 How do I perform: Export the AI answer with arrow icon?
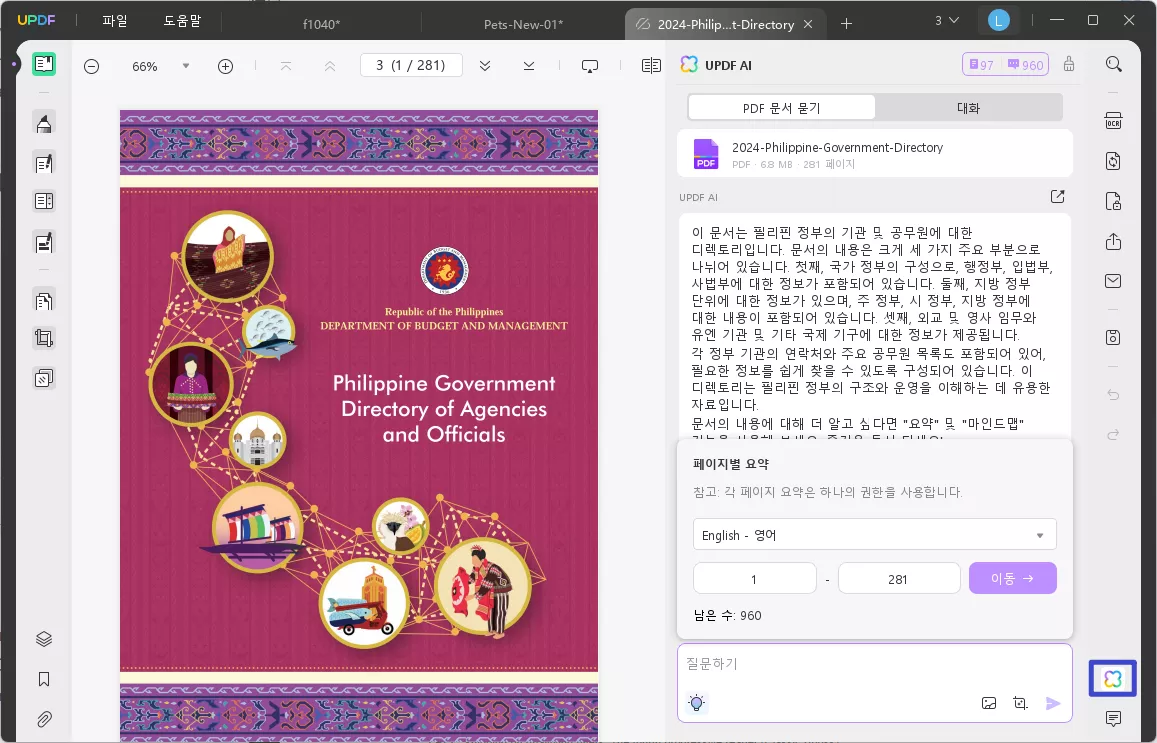1057,196
